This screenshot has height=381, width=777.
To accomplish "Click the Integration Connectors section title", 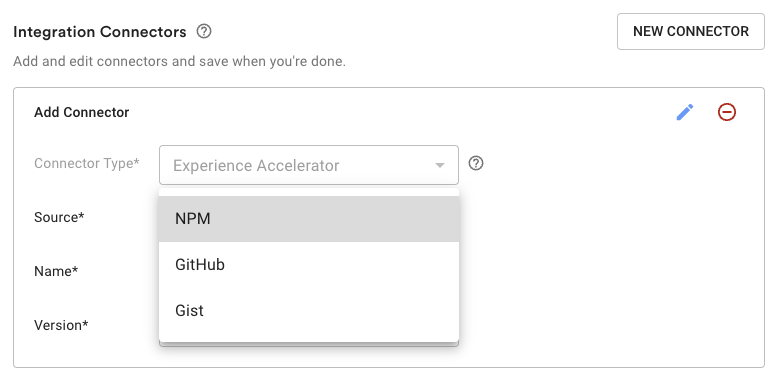I will coord(100,32).
